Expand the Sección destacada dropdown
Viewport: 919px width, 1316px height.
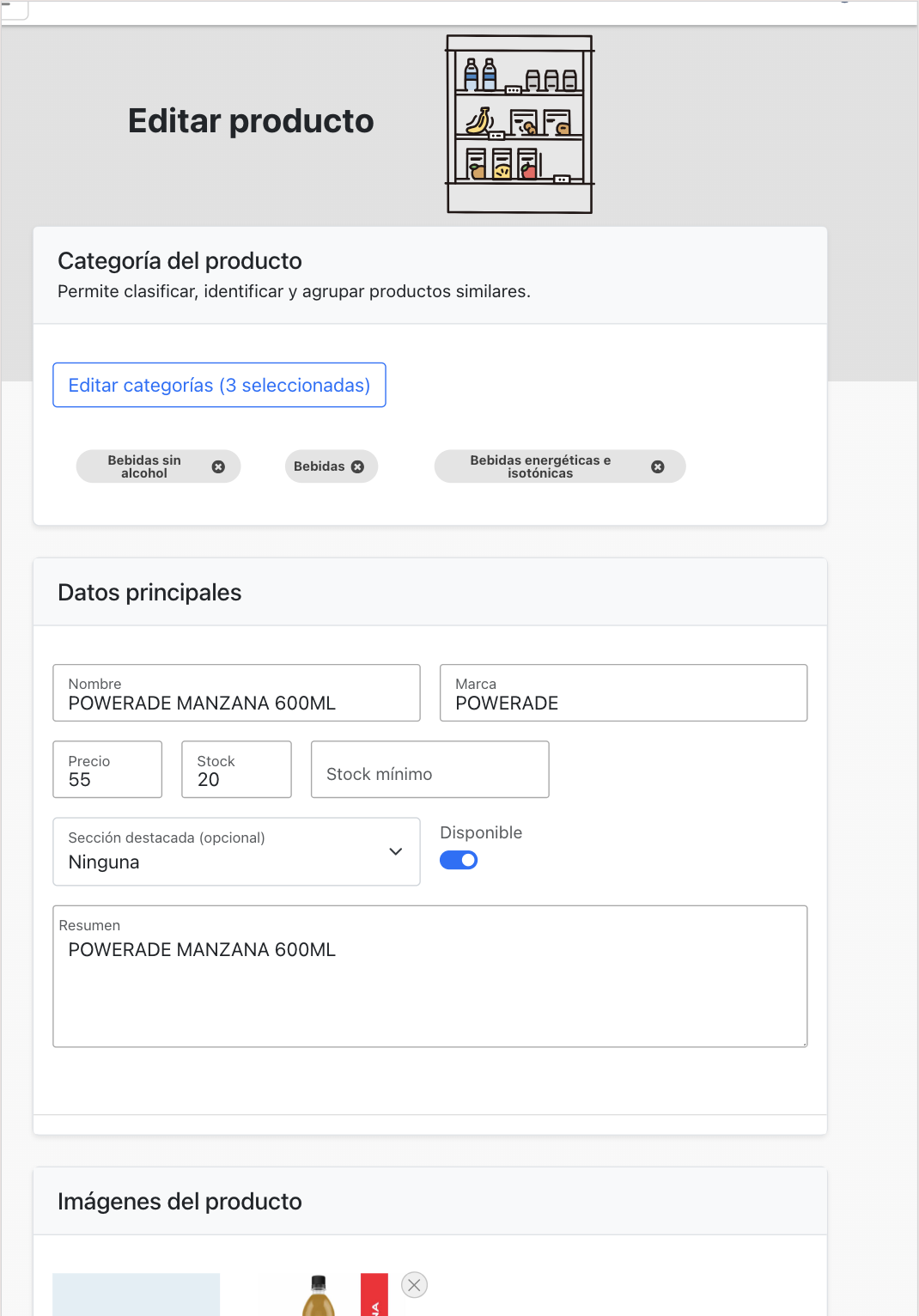point(236,851)
